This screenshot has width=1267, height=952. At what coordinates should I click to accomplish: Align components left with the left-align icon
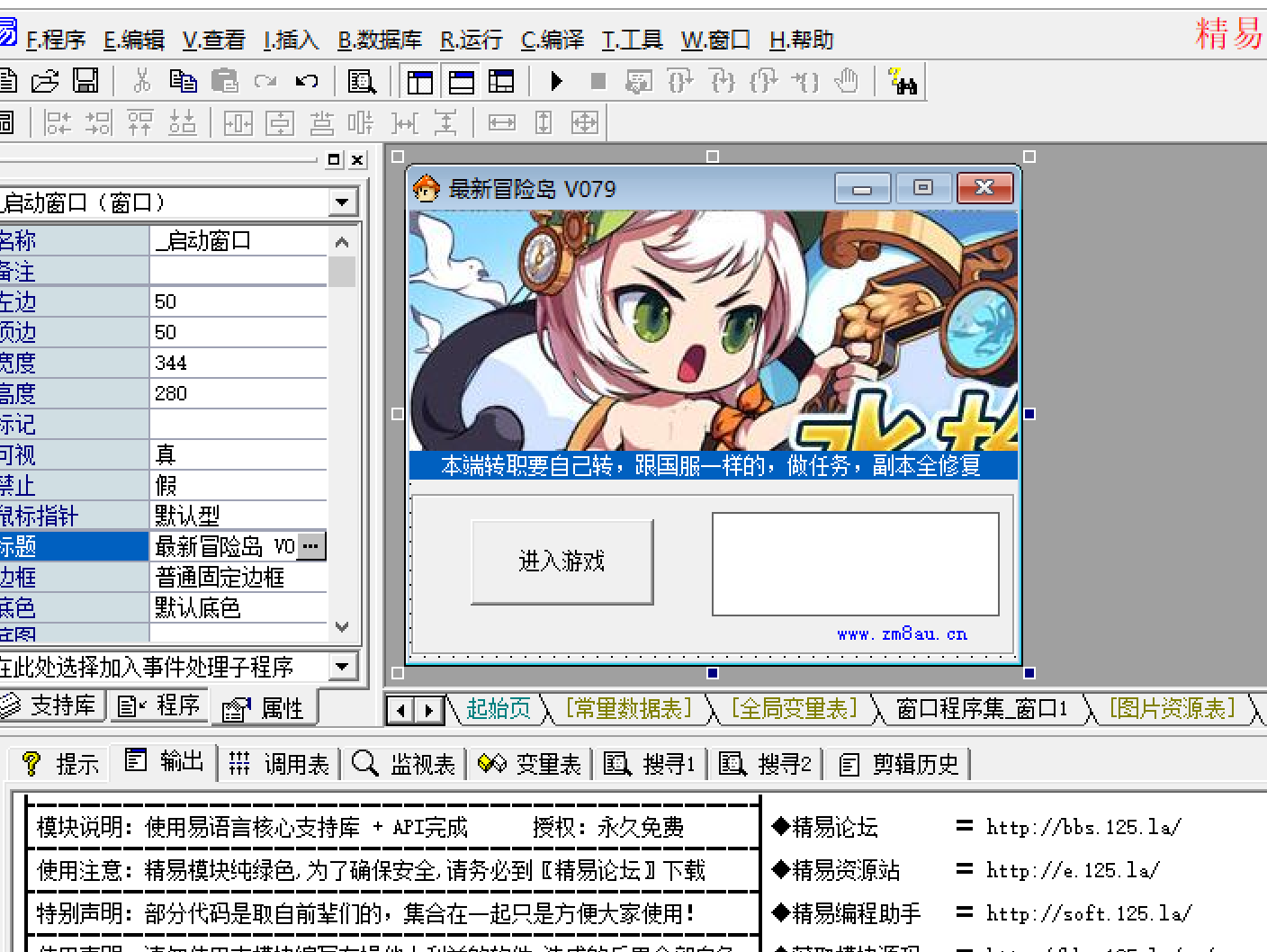(58, 122)
